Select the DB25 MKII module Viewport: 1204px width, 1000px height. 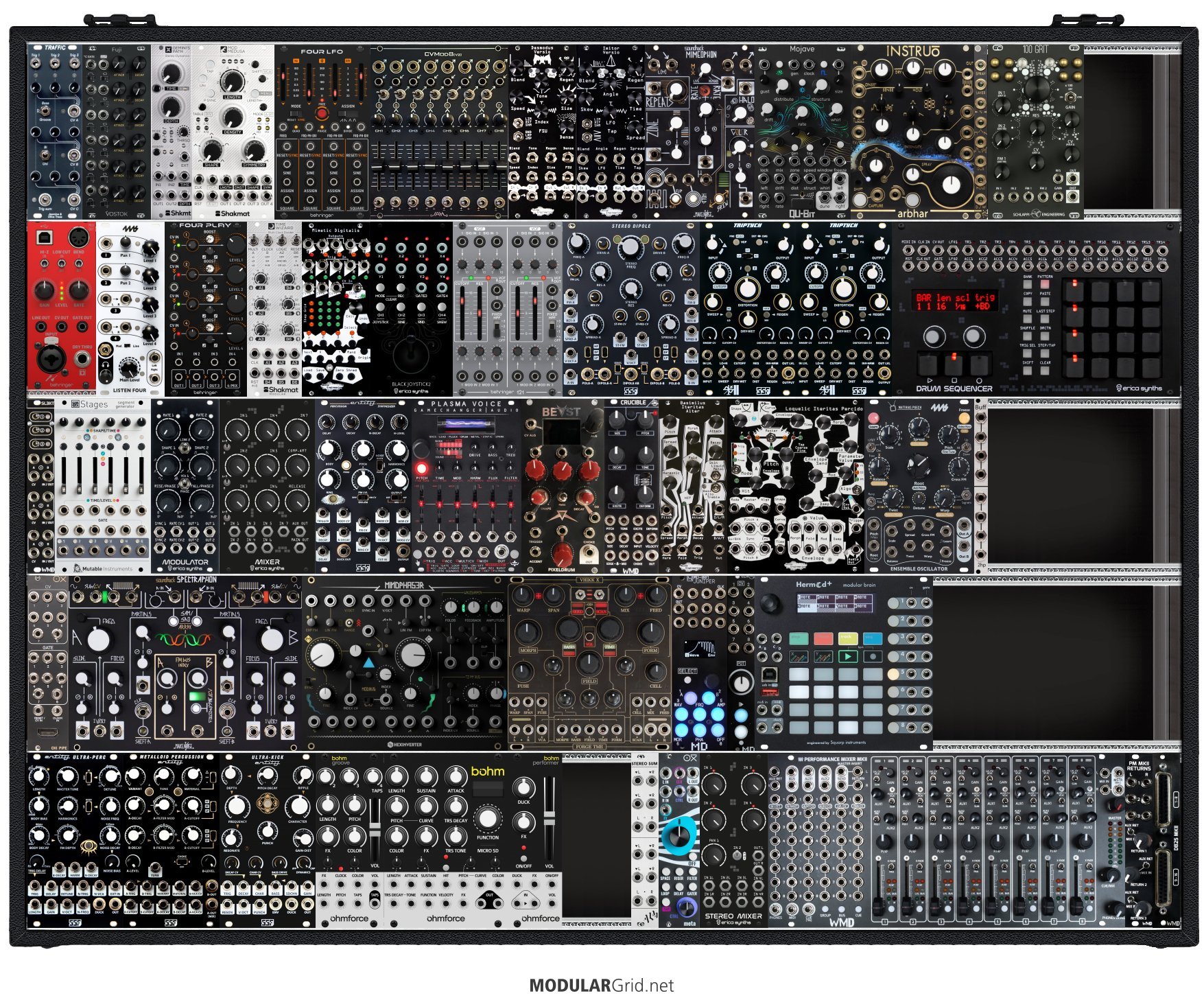tap(1166, 840)
